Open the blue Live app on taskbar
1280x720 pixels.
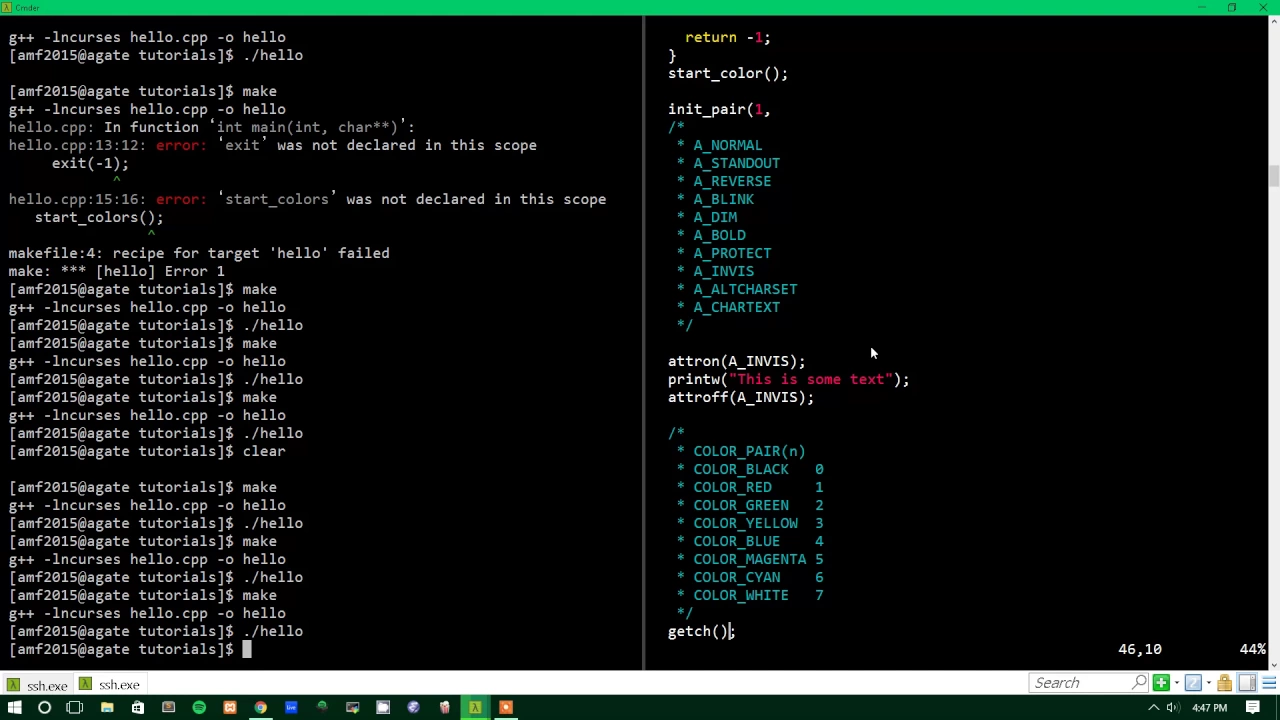click(291, 708)
